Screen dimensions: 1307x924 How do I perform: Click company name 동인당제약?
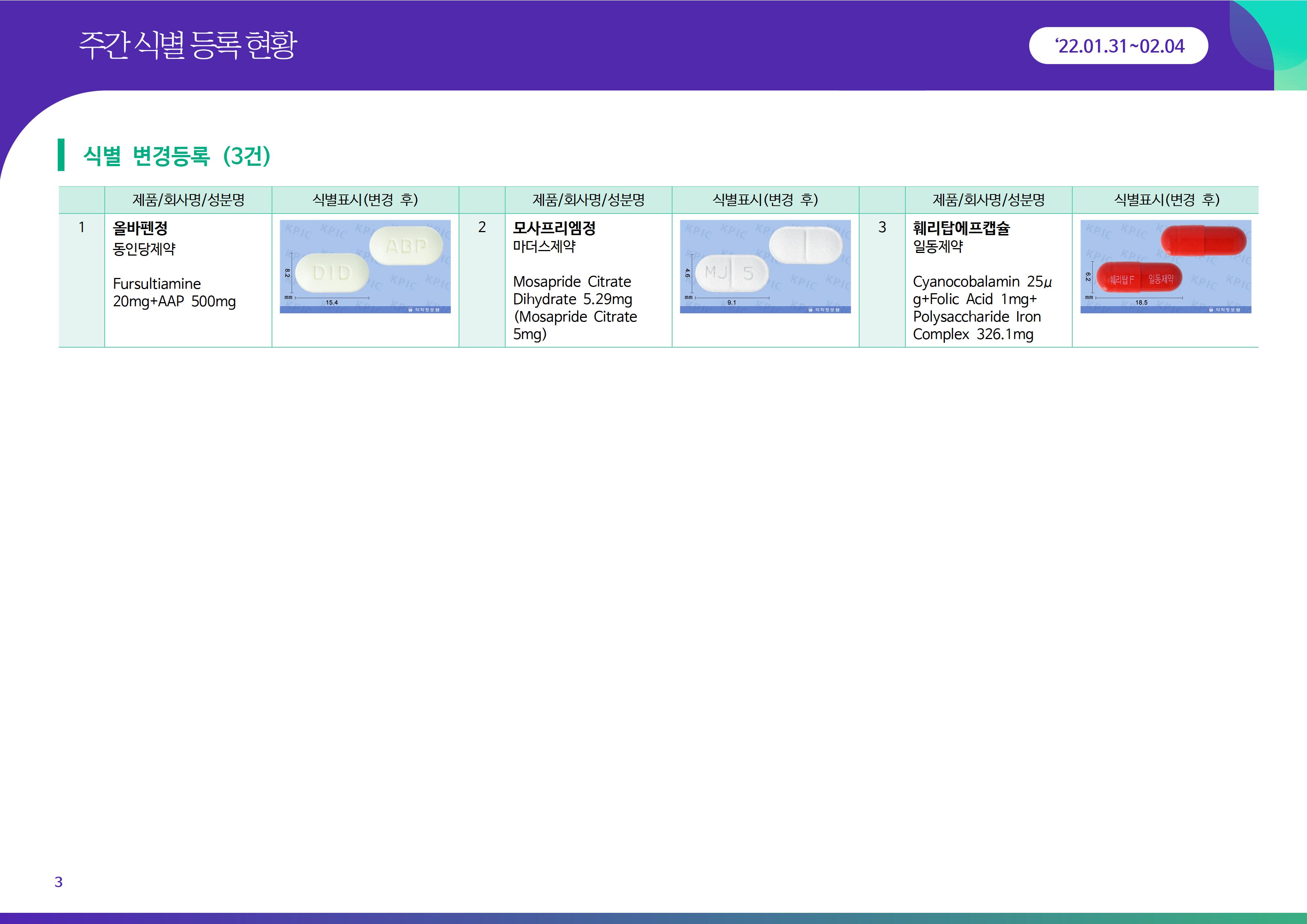point(144,249)
